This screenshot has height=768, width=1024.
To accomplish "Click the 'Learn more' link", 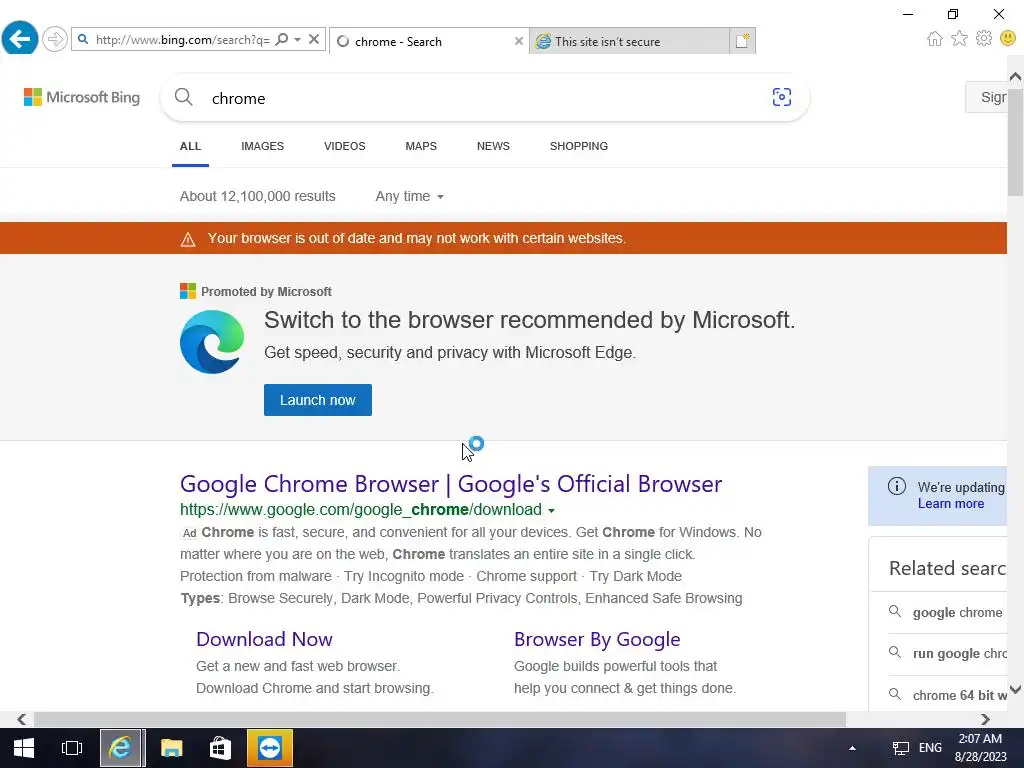I will tap(951, 504).
